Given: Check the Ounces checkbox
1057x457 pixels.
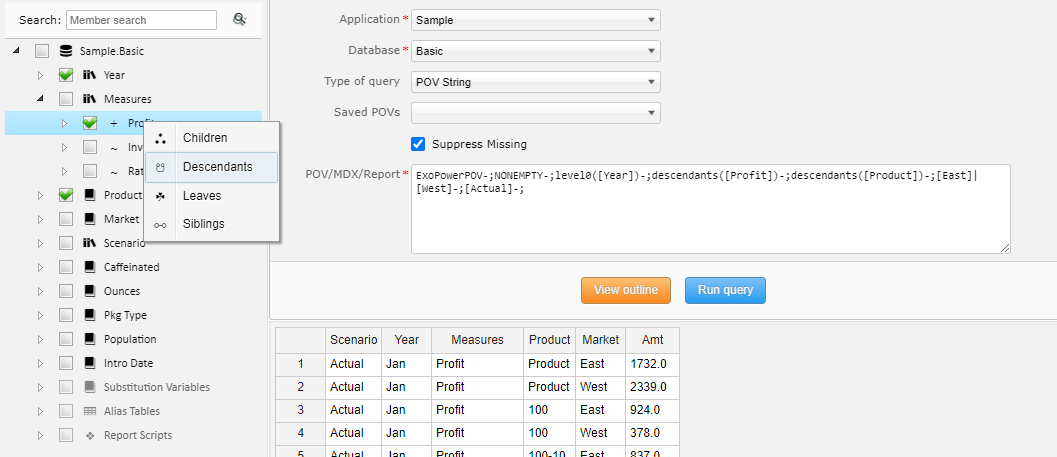Looking at the screenshot, I should point(66,291).
